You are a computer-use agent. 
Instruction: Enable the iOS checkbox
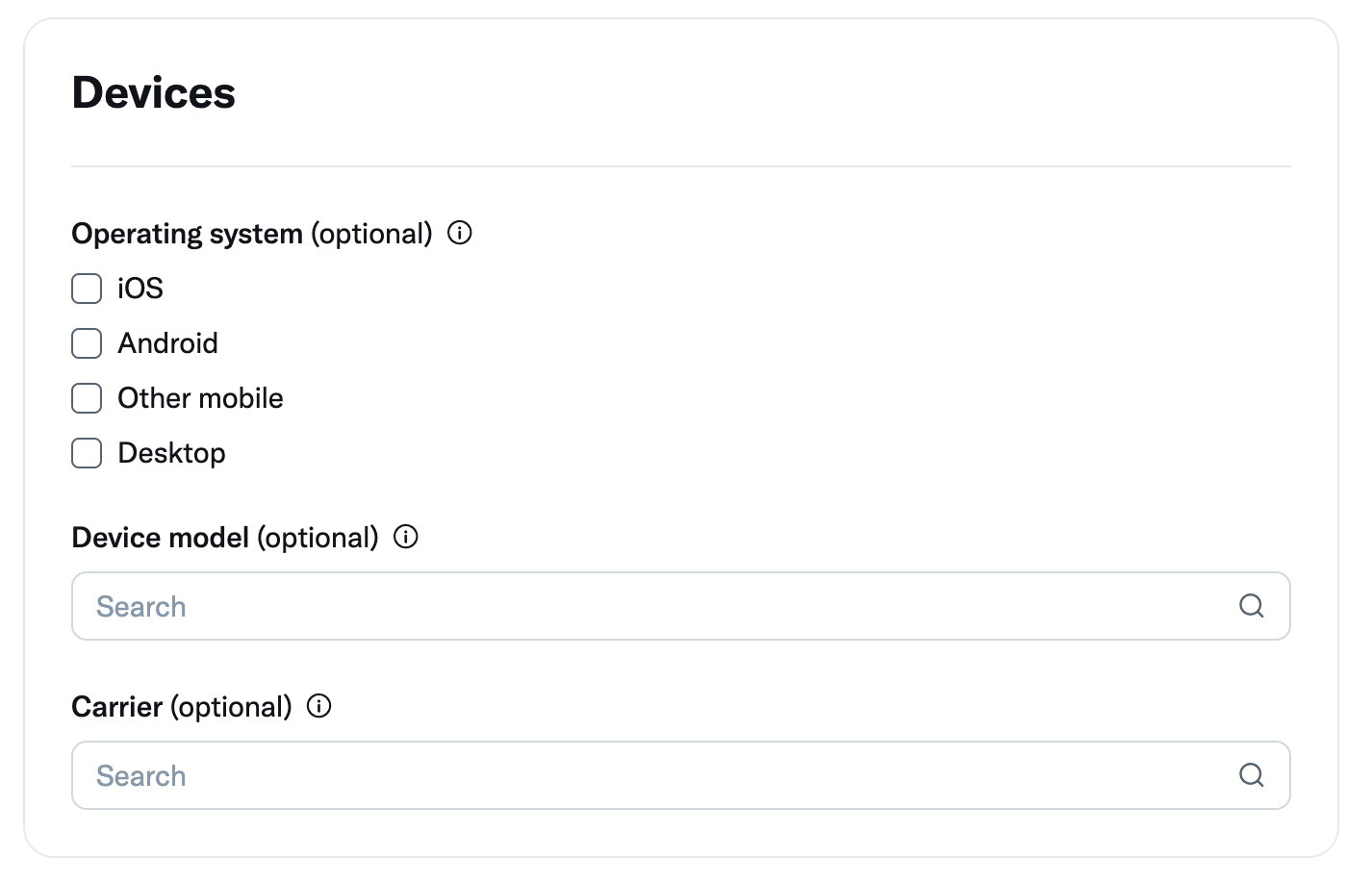click(x=87, y=289)
